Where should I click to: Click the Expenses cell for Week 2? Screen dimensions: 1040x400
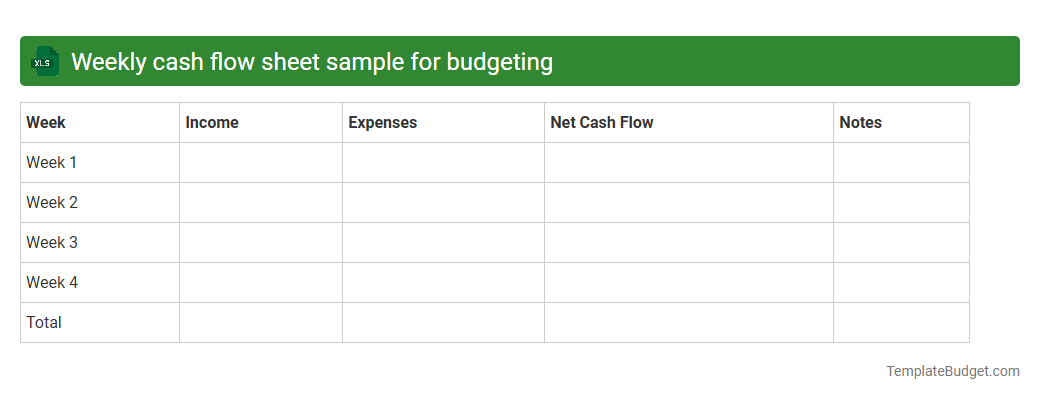click(443, 202)
